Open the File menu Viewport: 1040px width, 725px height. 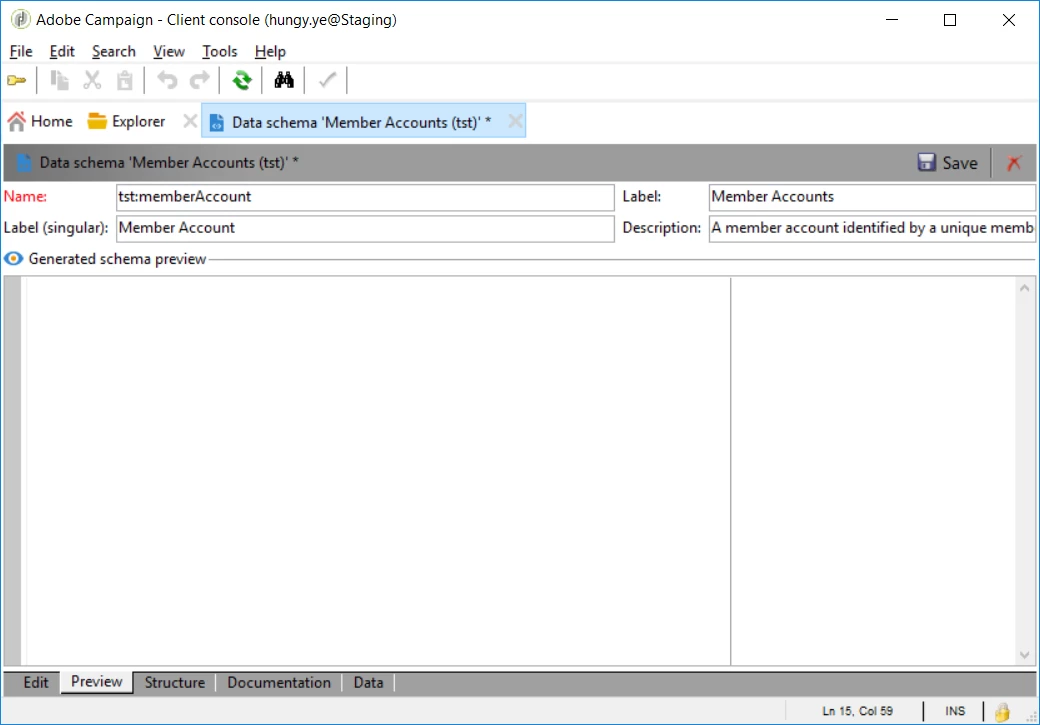tap(21, 52)
